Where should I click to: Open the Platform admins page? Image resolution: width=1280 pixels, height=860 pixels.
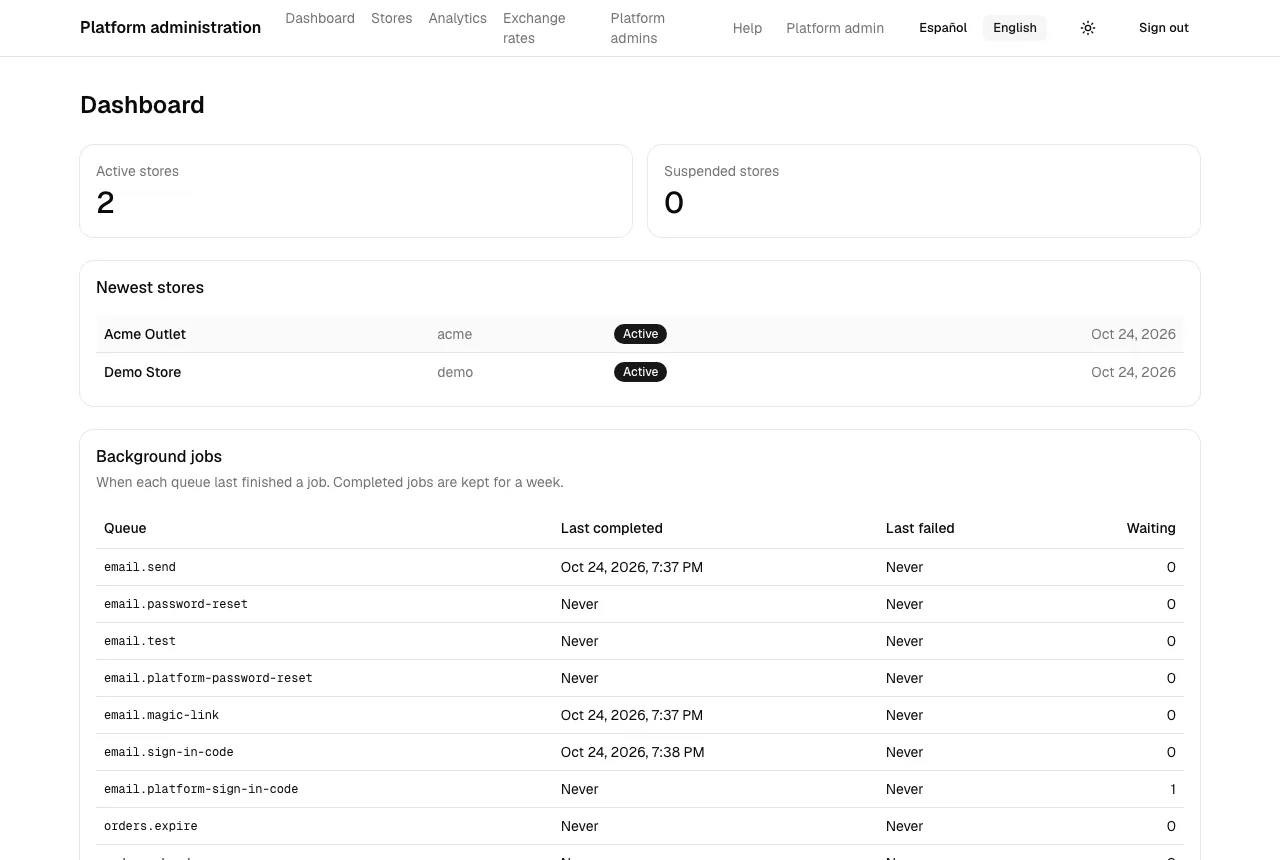coord(638,28)
